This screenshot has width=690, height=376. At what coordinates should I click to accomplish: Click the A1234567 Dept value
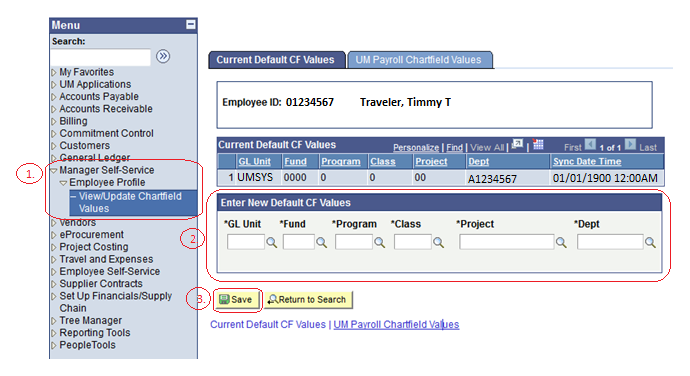[492, 179]
